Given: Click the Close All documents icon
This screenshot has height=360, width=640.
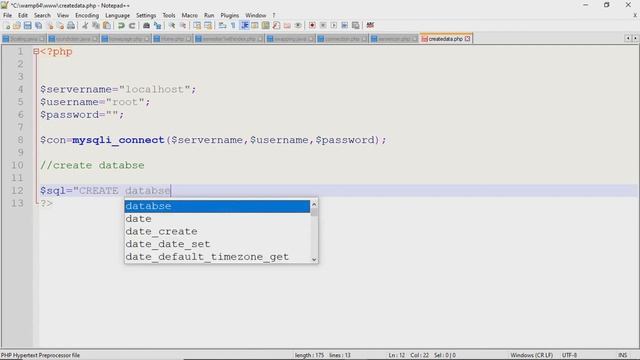Looking at the screenshot, I should pyautogui.click(x=60, y=26).
